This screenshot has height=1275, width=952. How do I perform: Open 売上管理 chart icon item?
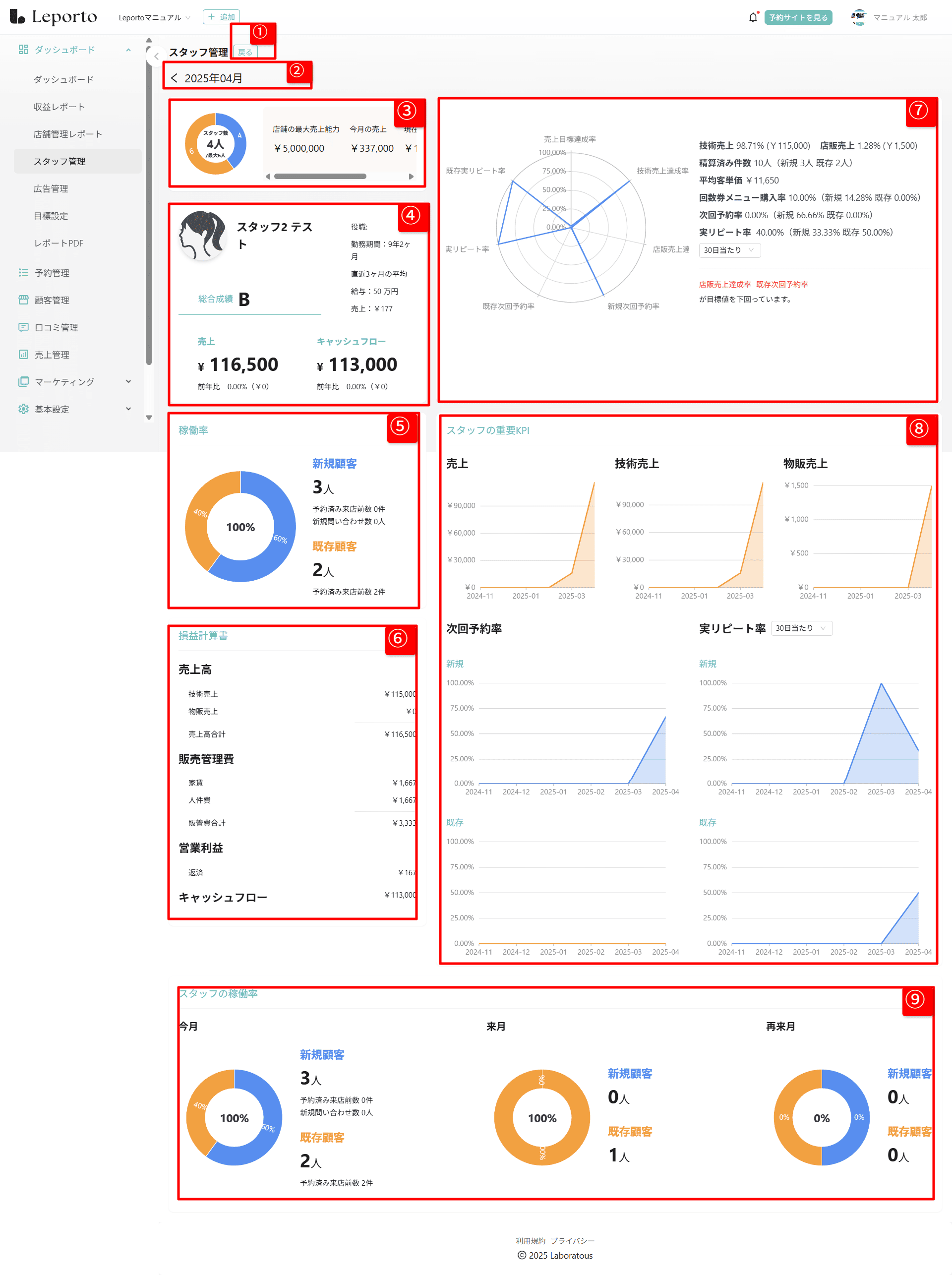[x=51, y=355]
